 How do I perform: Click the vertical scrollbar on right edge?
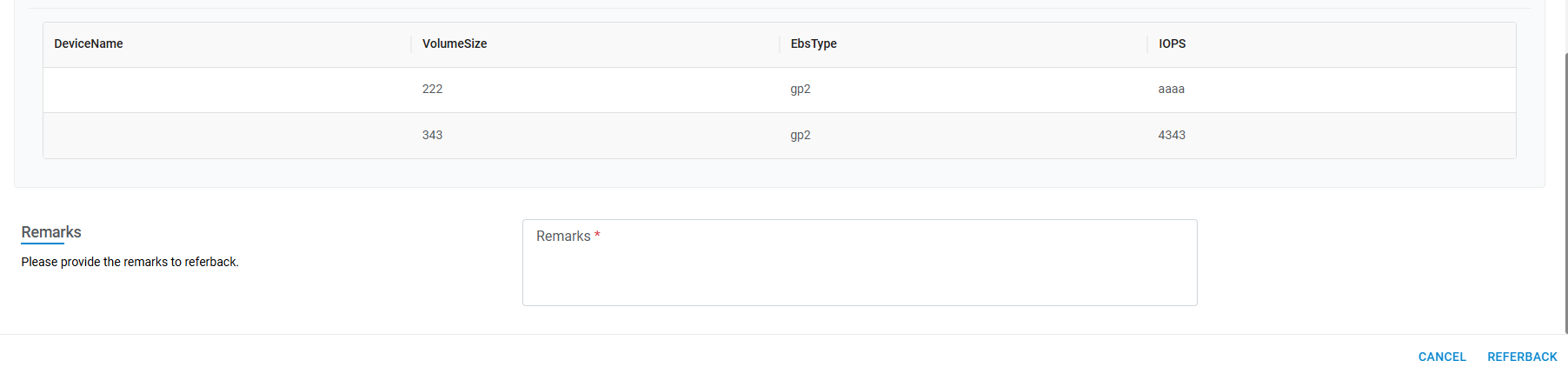(x=1565, y=191)
